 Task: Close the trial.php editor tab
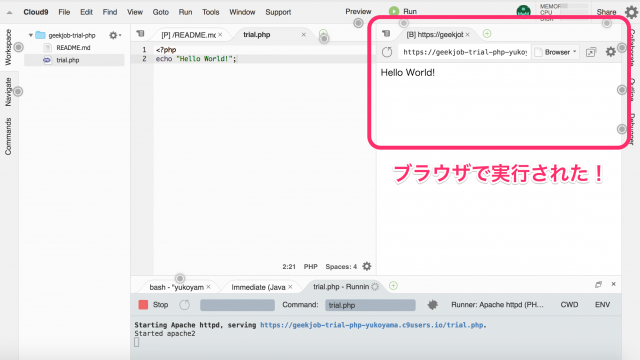pos(304,35)
